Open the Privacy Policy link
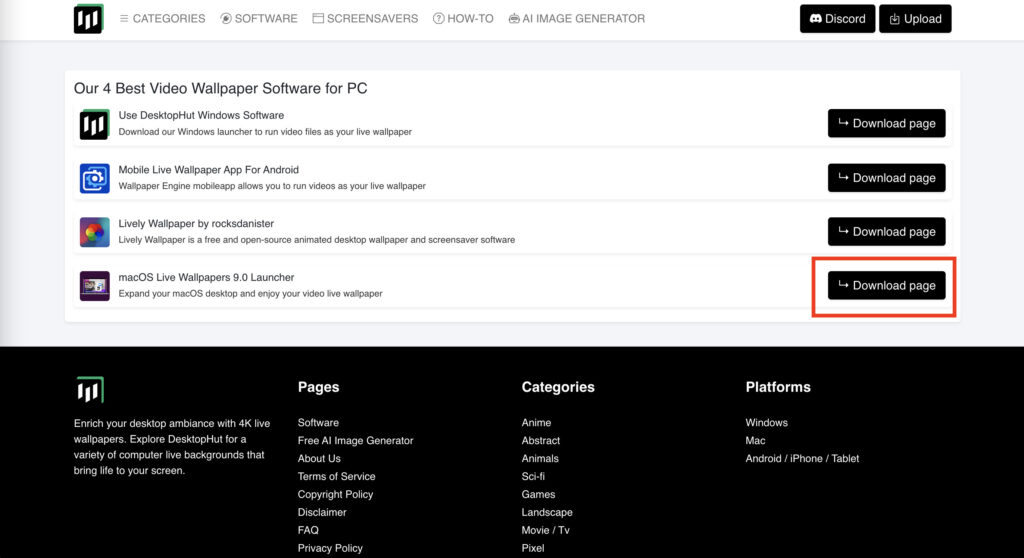 pos(330,548)
